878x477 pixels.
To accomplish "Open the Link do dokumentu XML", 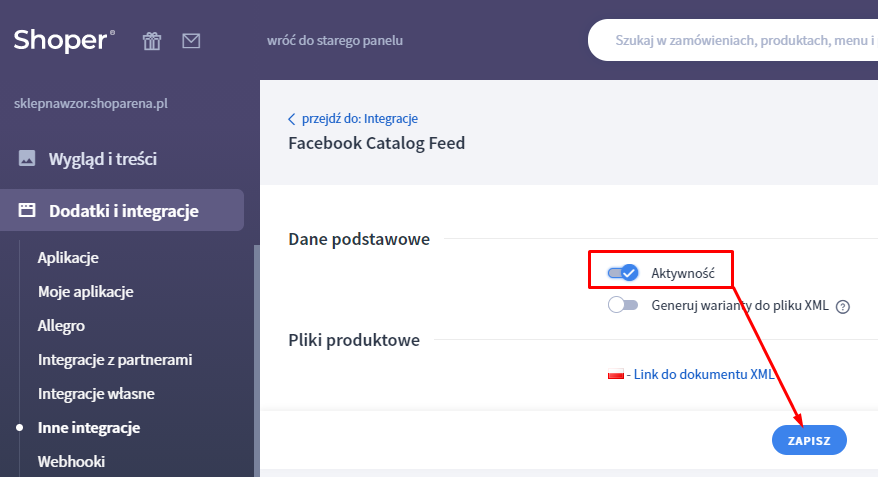I will 705,375.
